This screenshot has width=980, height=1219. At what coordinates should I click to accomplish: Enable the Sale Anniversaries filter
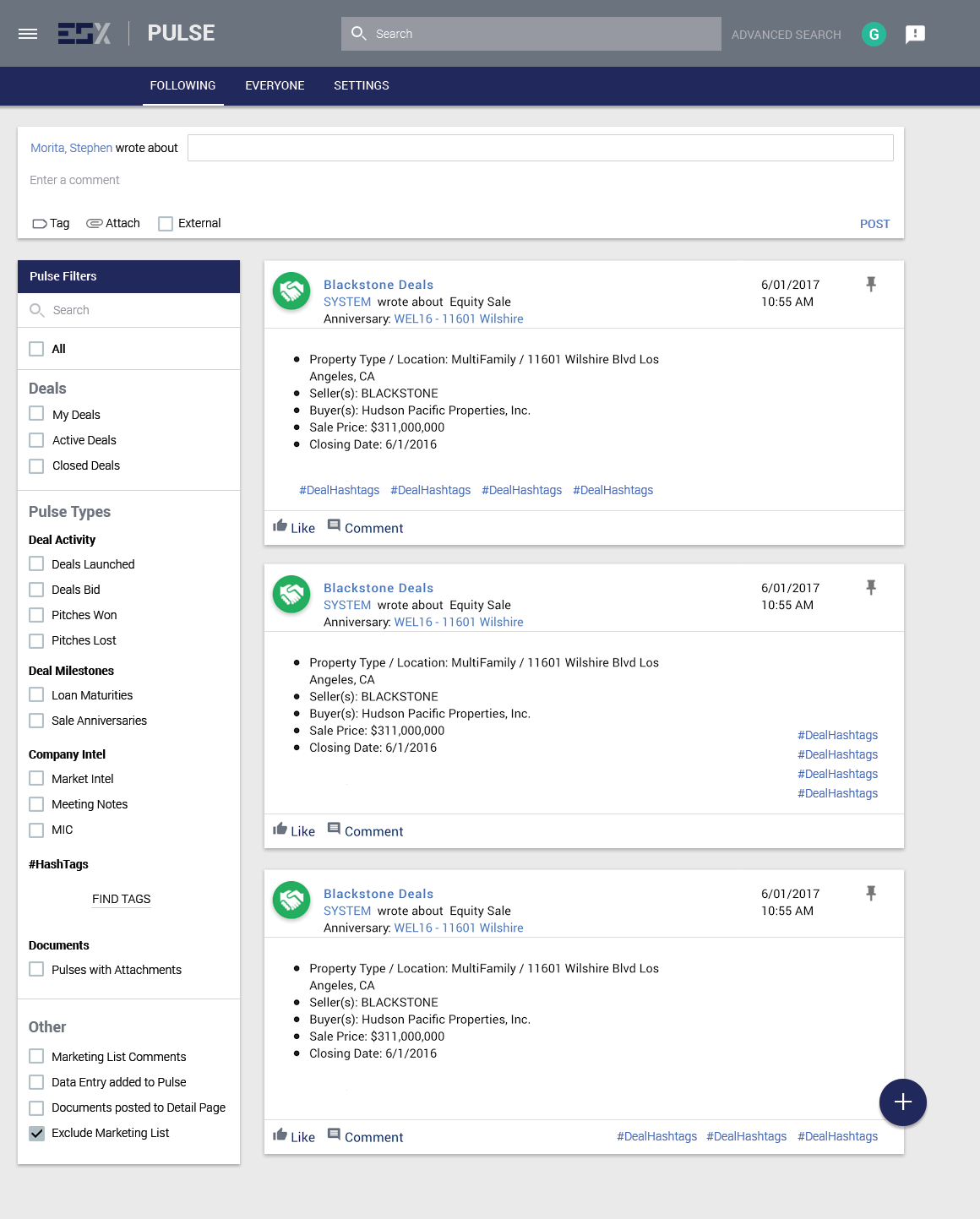click(36, 721)
